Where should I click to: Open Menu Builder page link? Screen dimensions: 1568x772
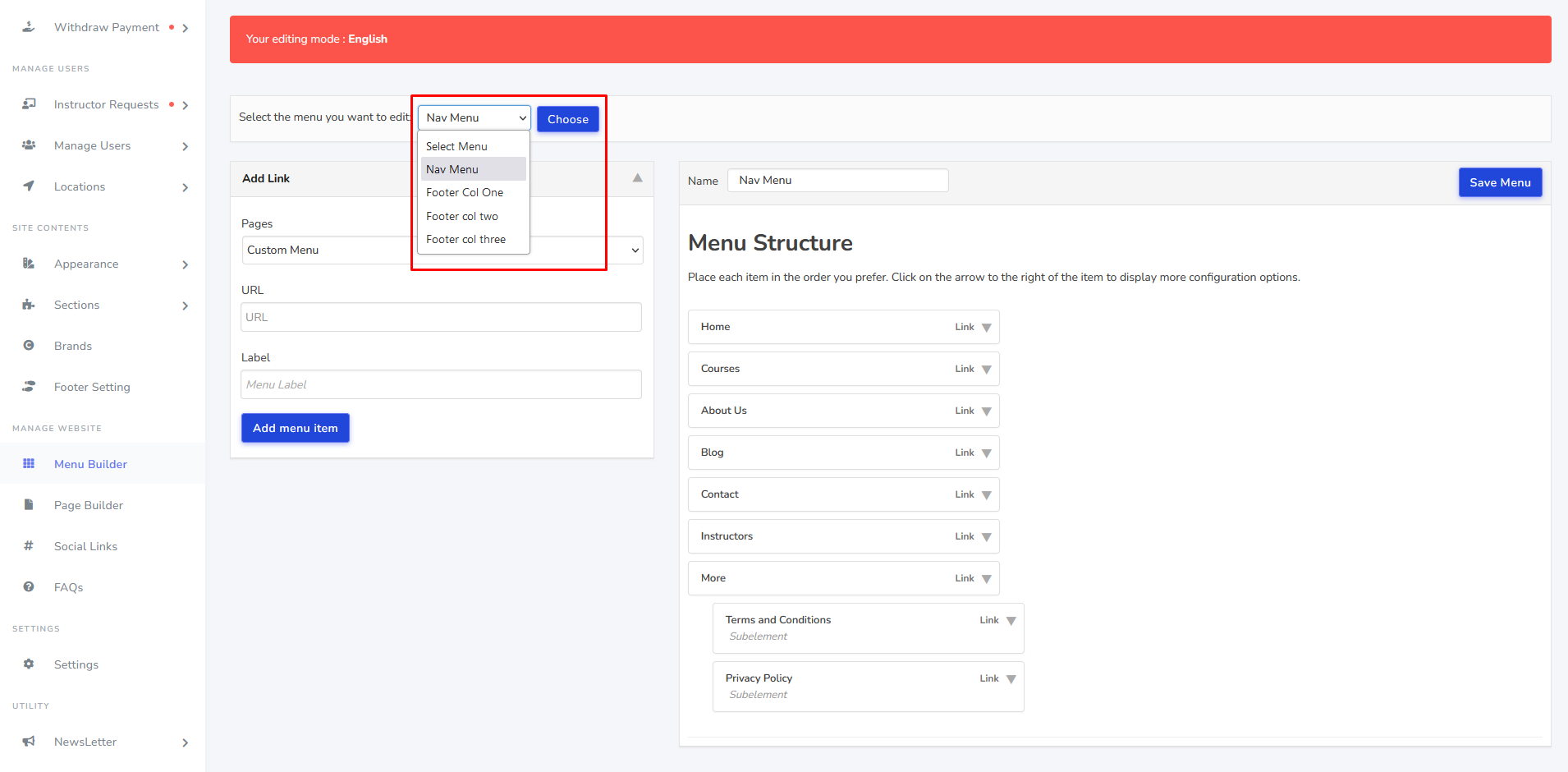tap(90, 464)
